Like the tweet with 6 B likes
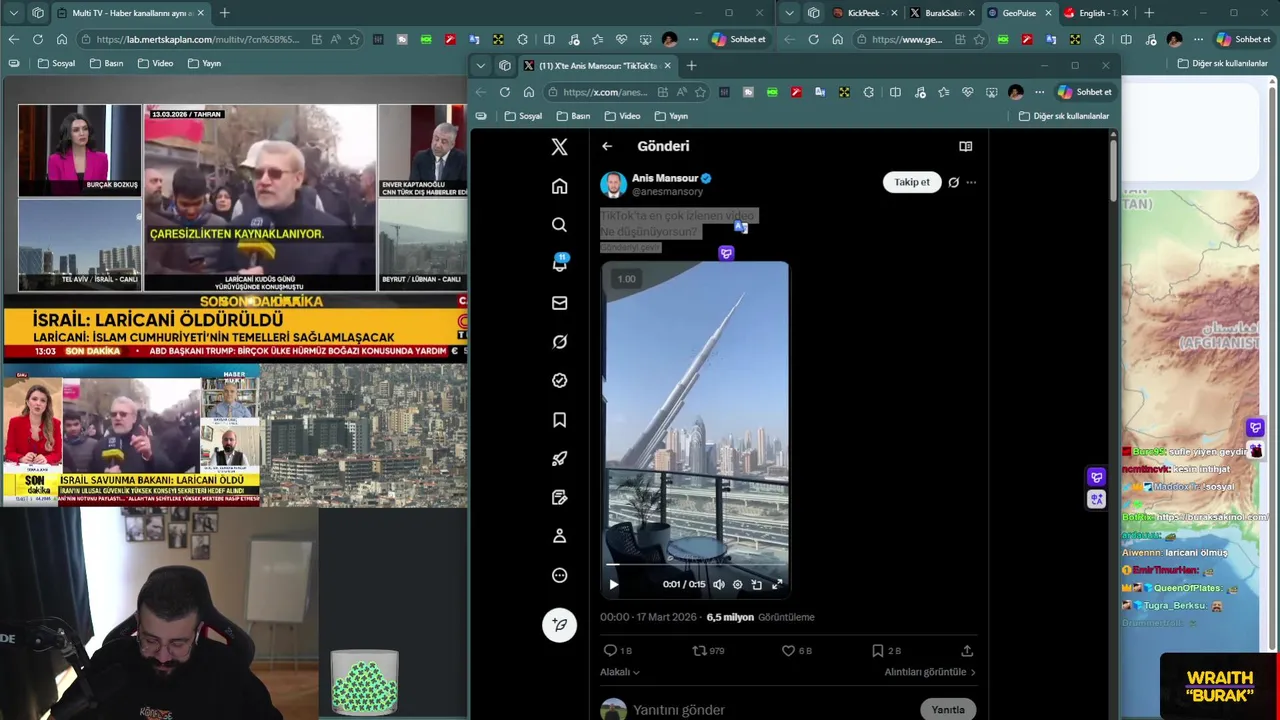Viewport: 1280px width, 720px height. (797, 651)
